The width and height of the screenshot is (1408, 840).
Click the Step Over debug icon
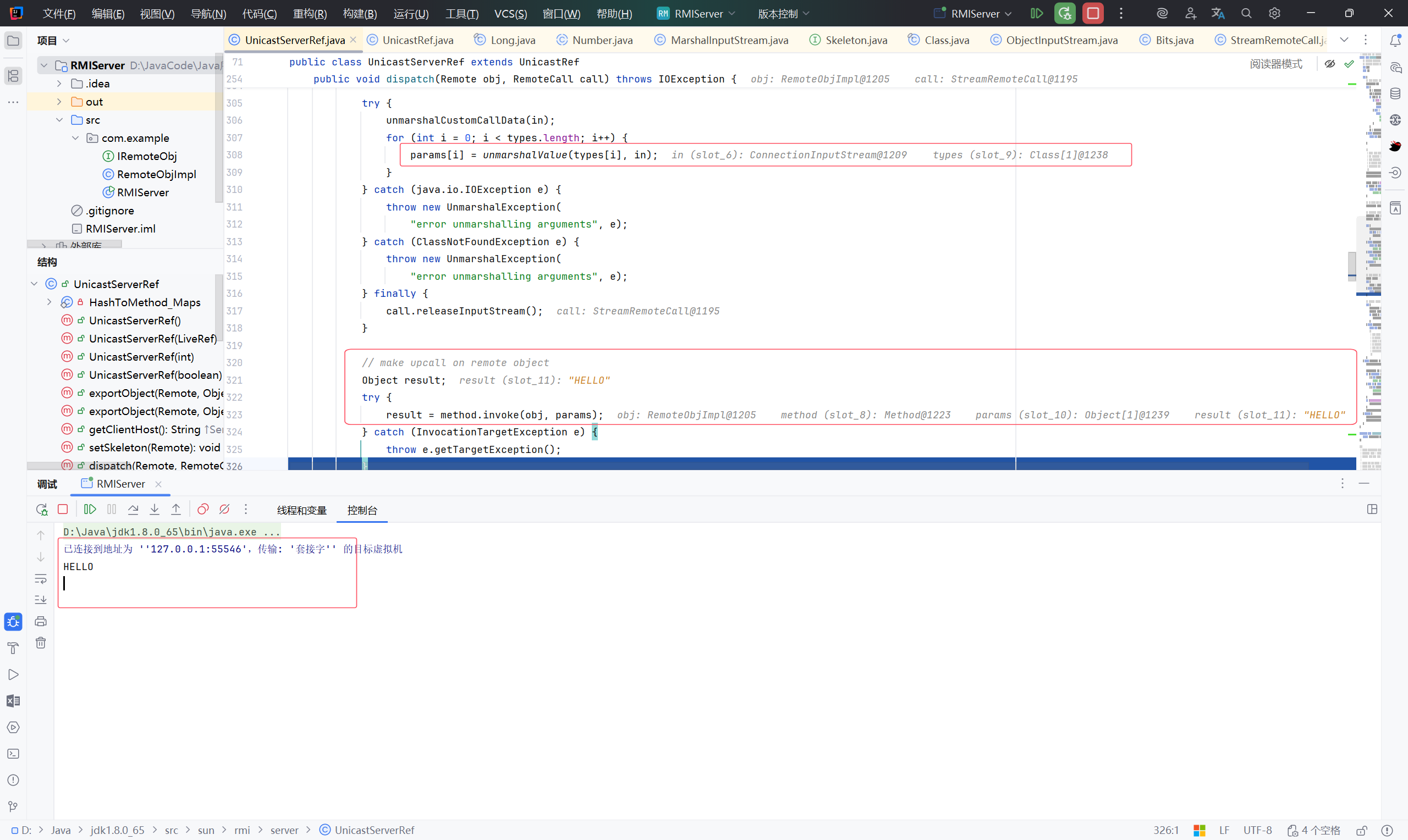point(133,510)
